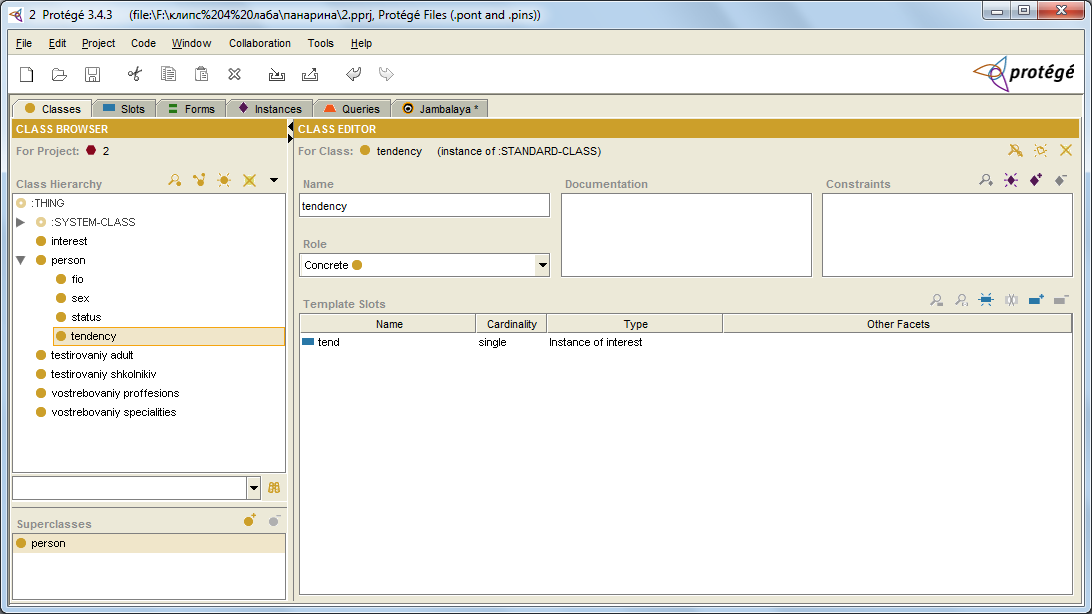Remove constraint icon
This screenshot has width=1092, height=614.
1061,180
